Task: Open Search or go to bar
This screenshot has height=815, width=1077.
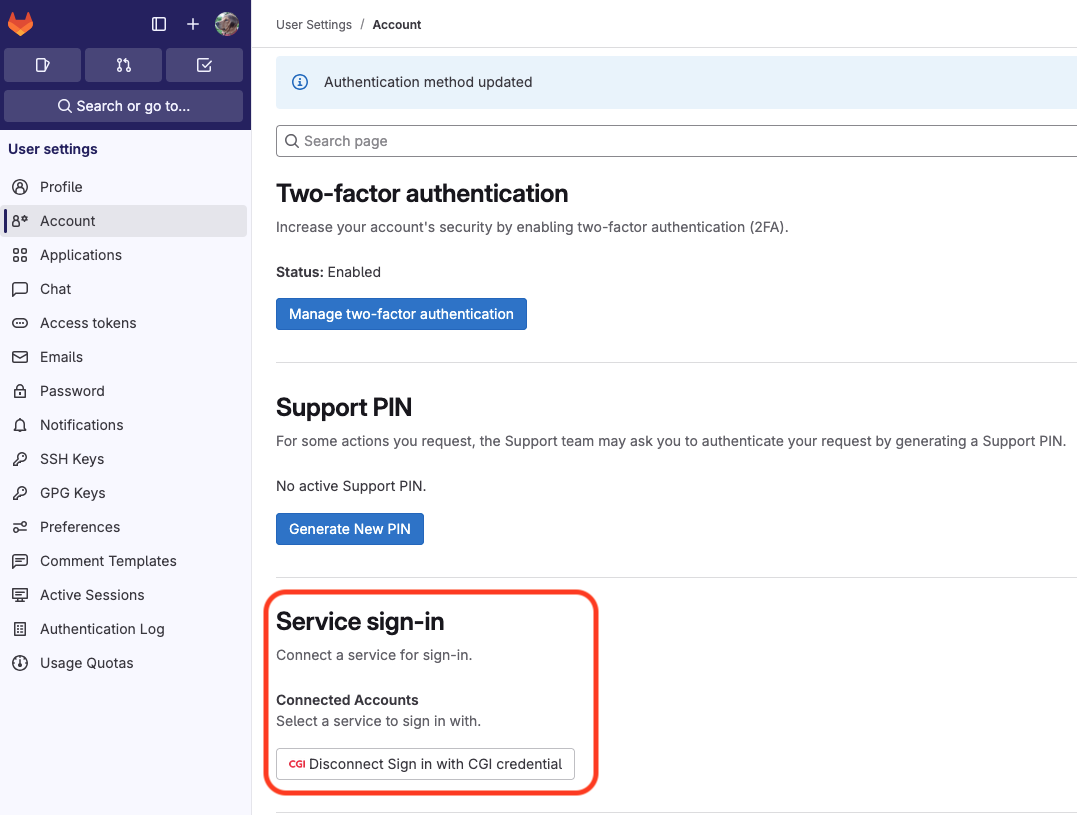Action: click(x=123, y=106)
